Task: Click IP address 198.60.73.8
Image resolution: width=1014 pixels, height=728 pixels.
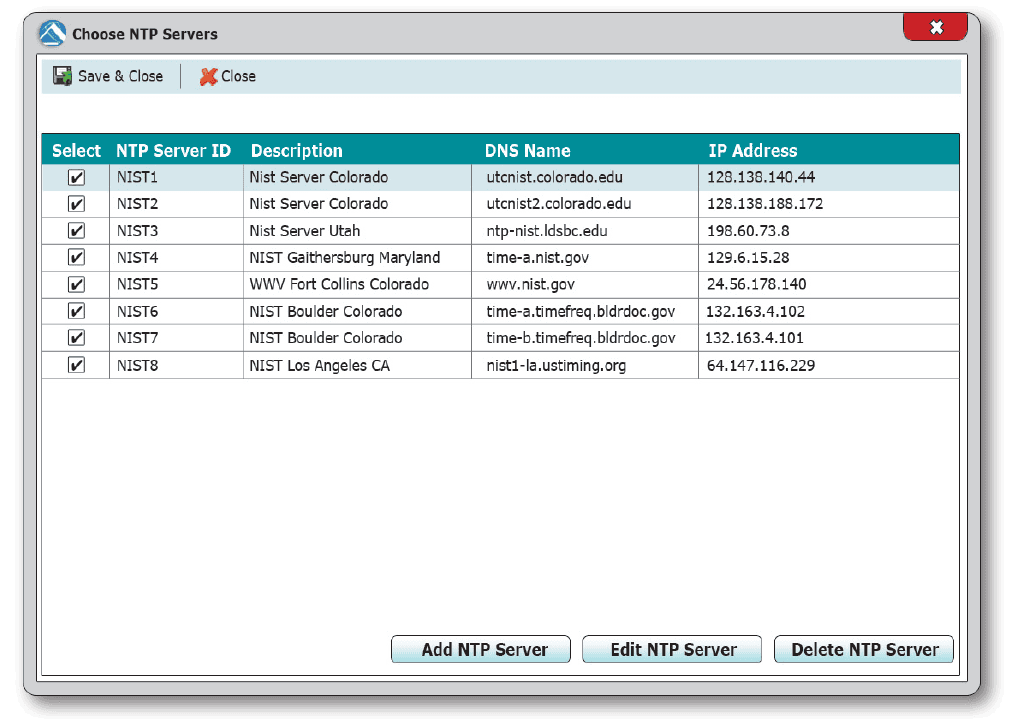Action: click(x=748, y=231)
